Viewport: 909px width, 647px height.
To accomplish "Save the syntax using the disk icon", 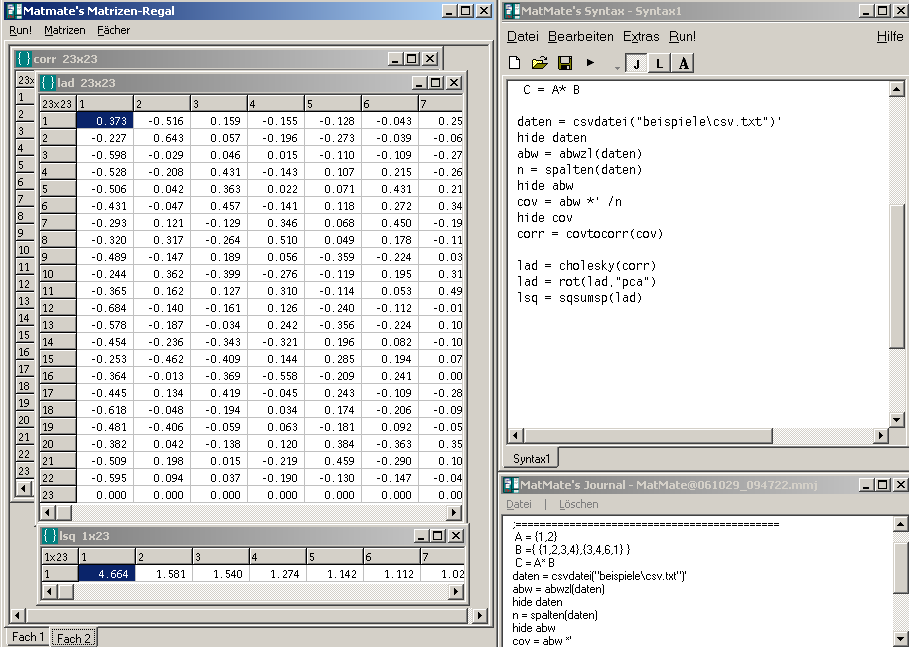I will (x=564, y=62).
